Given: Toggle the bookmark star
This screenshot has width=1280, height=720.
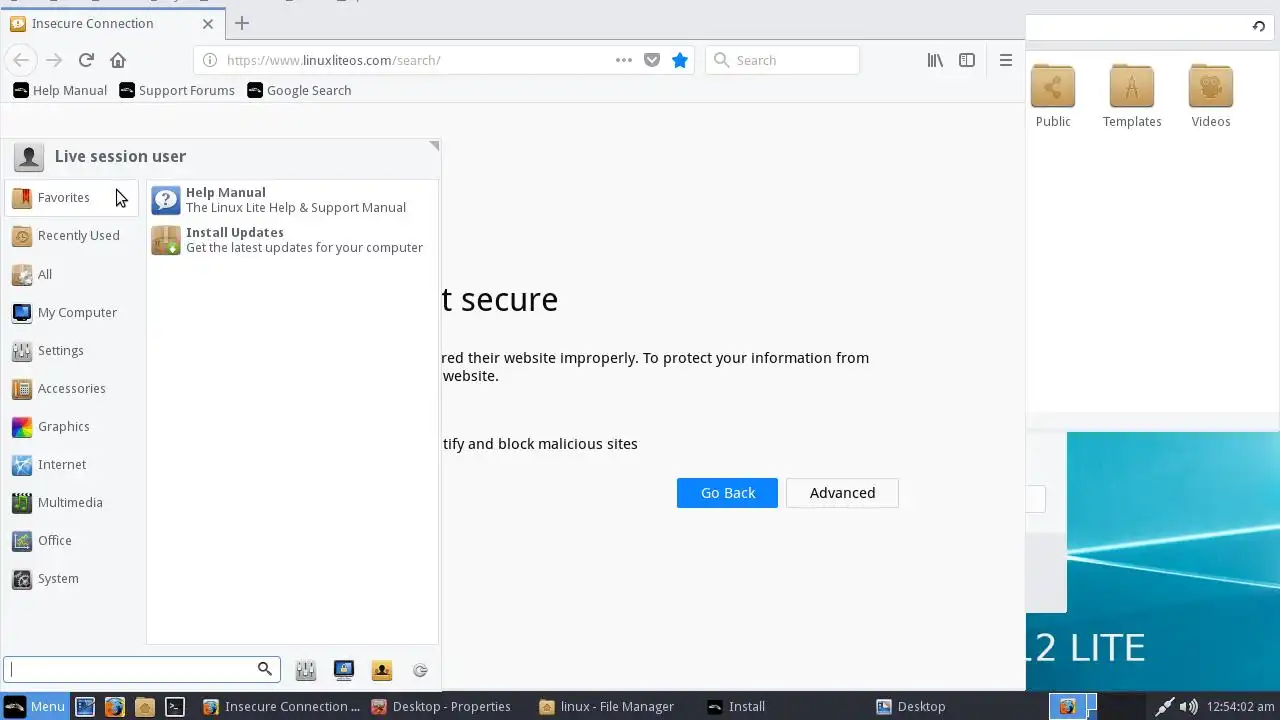Looking at the screenshot, I should point(680,60).
